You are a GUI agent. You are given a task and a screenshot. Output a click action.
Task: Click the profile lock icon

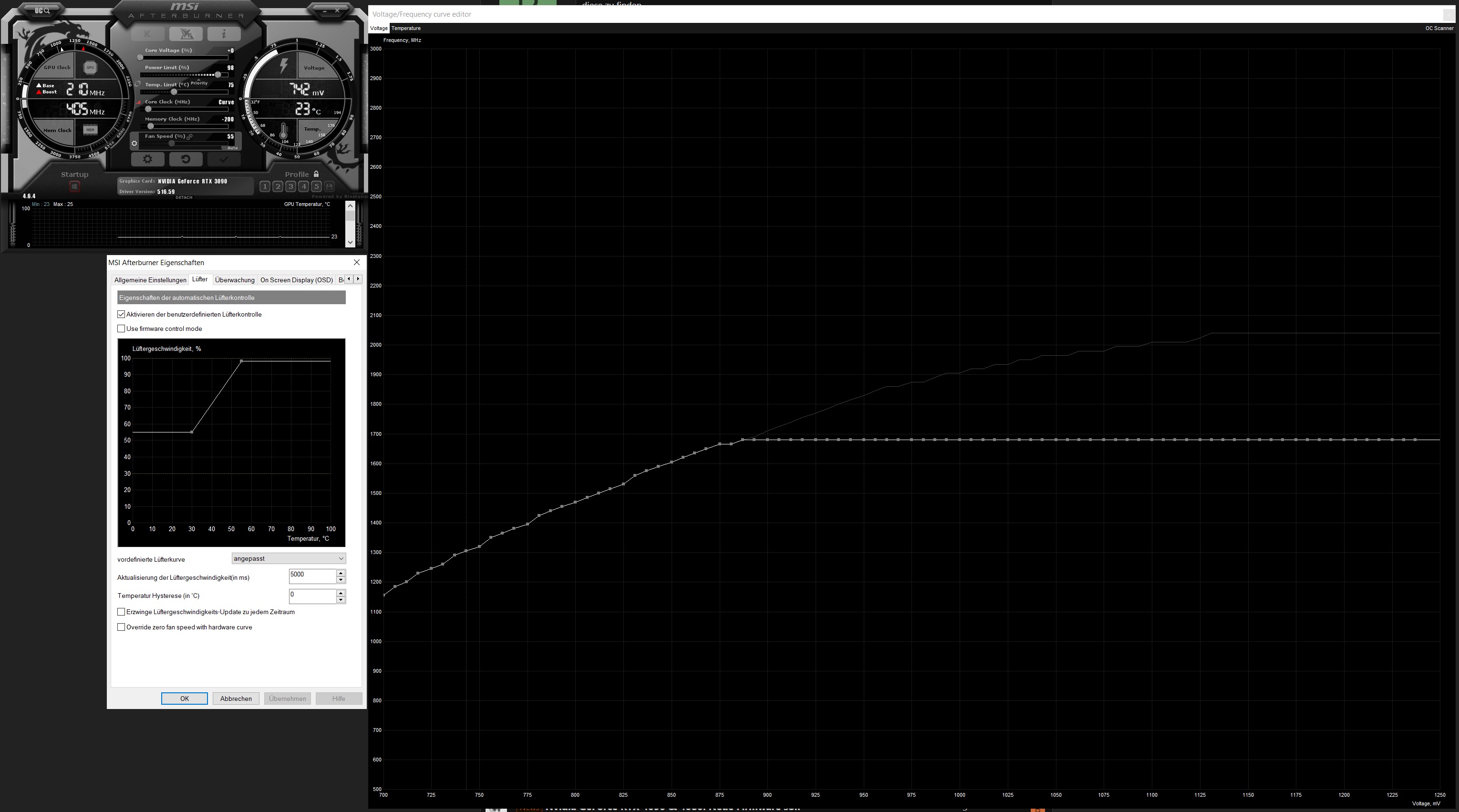(x=316, y=175)
